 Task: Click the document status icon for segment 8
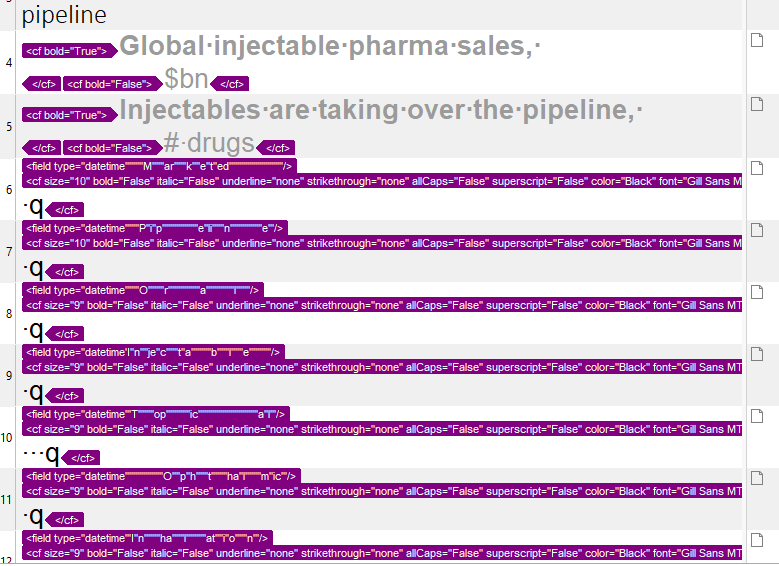tap(757, 292)
